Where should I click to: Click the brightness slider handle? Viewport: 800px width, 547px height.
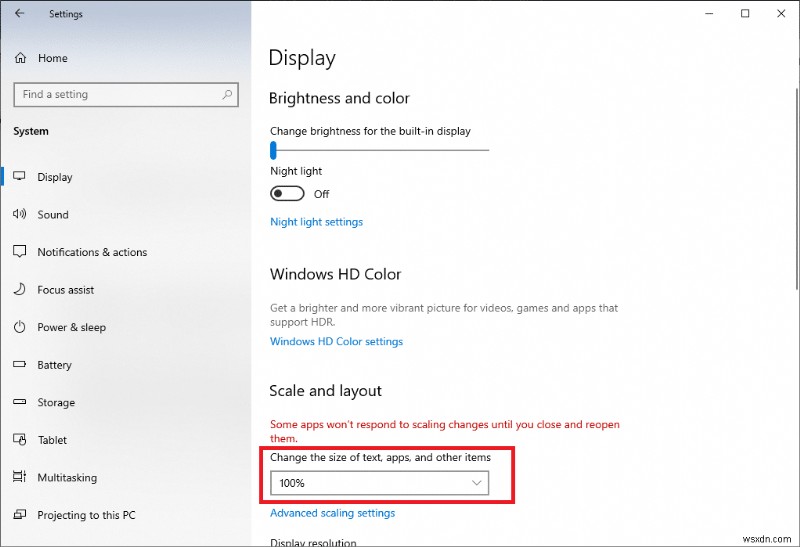pos(272,150)
